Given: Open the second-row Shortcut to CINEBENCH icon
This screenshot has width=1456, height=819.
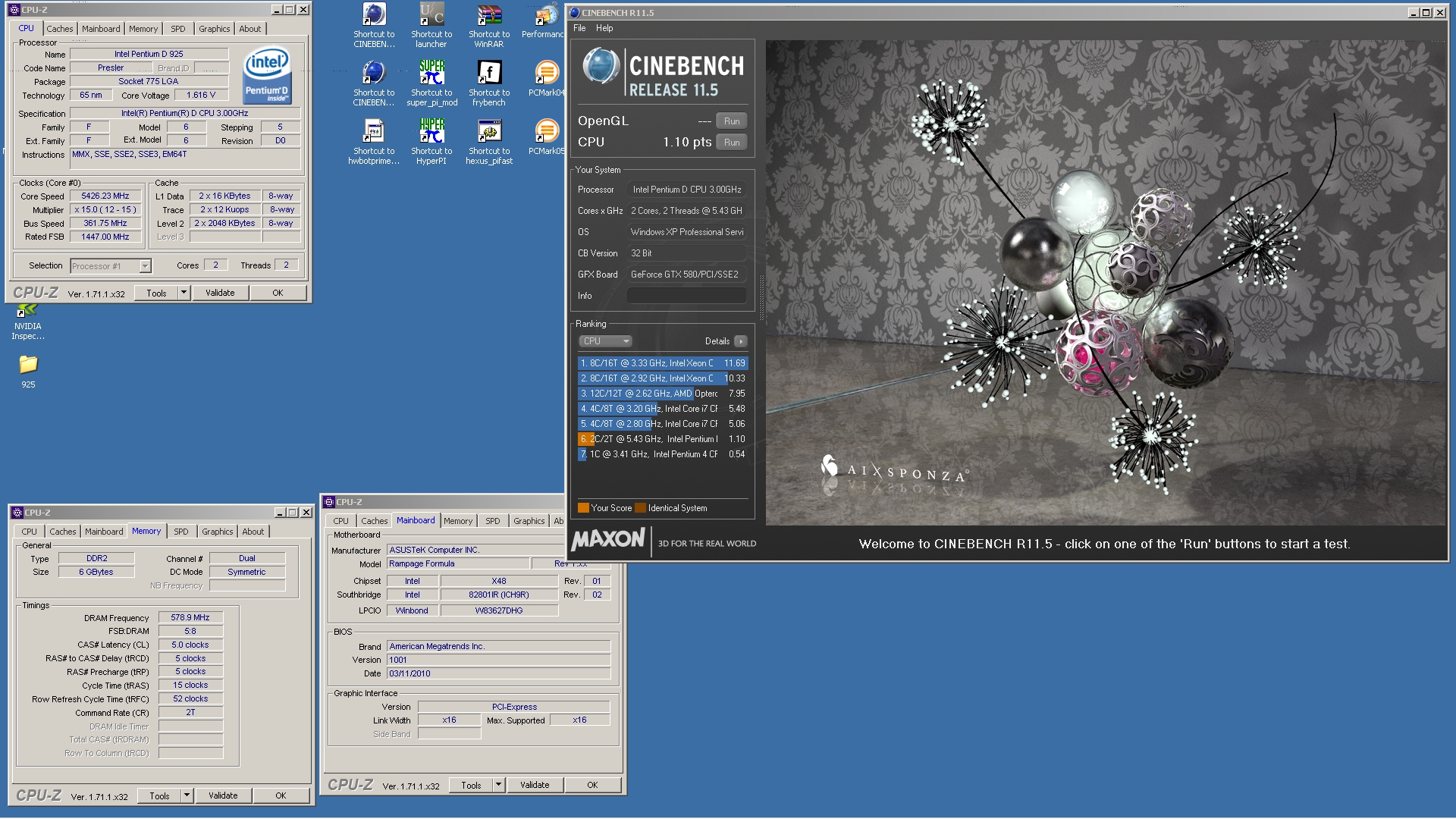Looking at the screenshot, I should pyautogui.click(x=374, y=83).
